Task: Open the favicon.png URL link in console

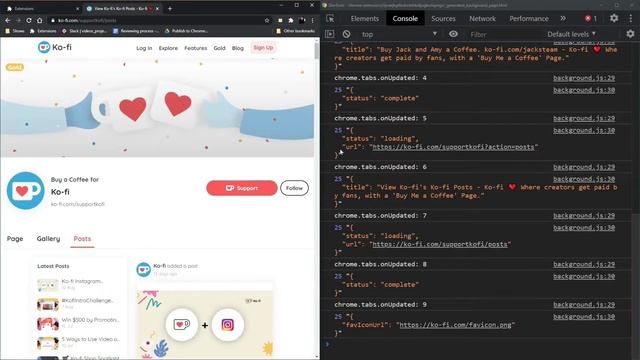Action: [x=455, y=325]
